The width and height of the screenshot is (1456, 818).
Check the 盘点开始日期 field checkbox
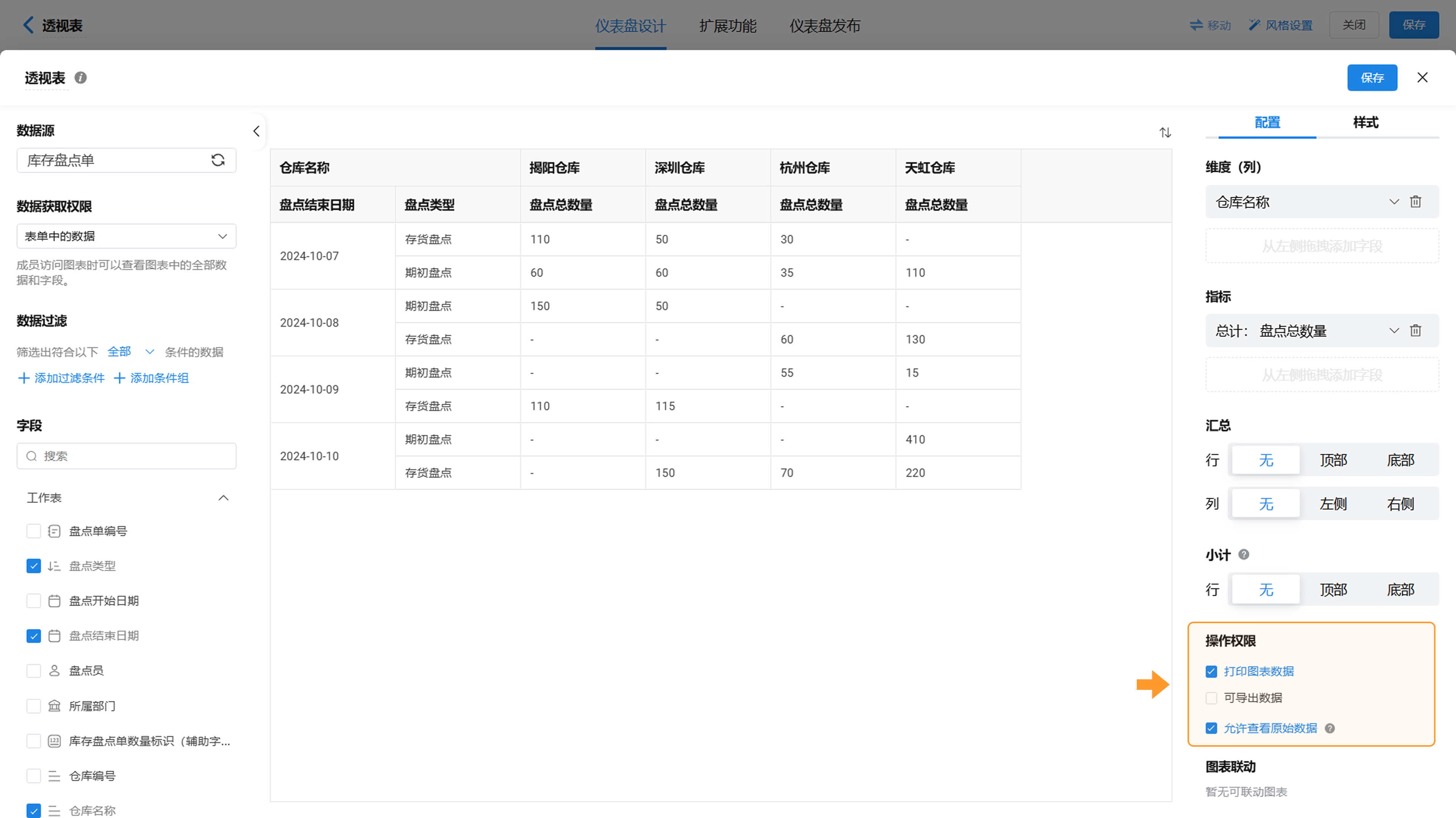[x=34, y=600]
